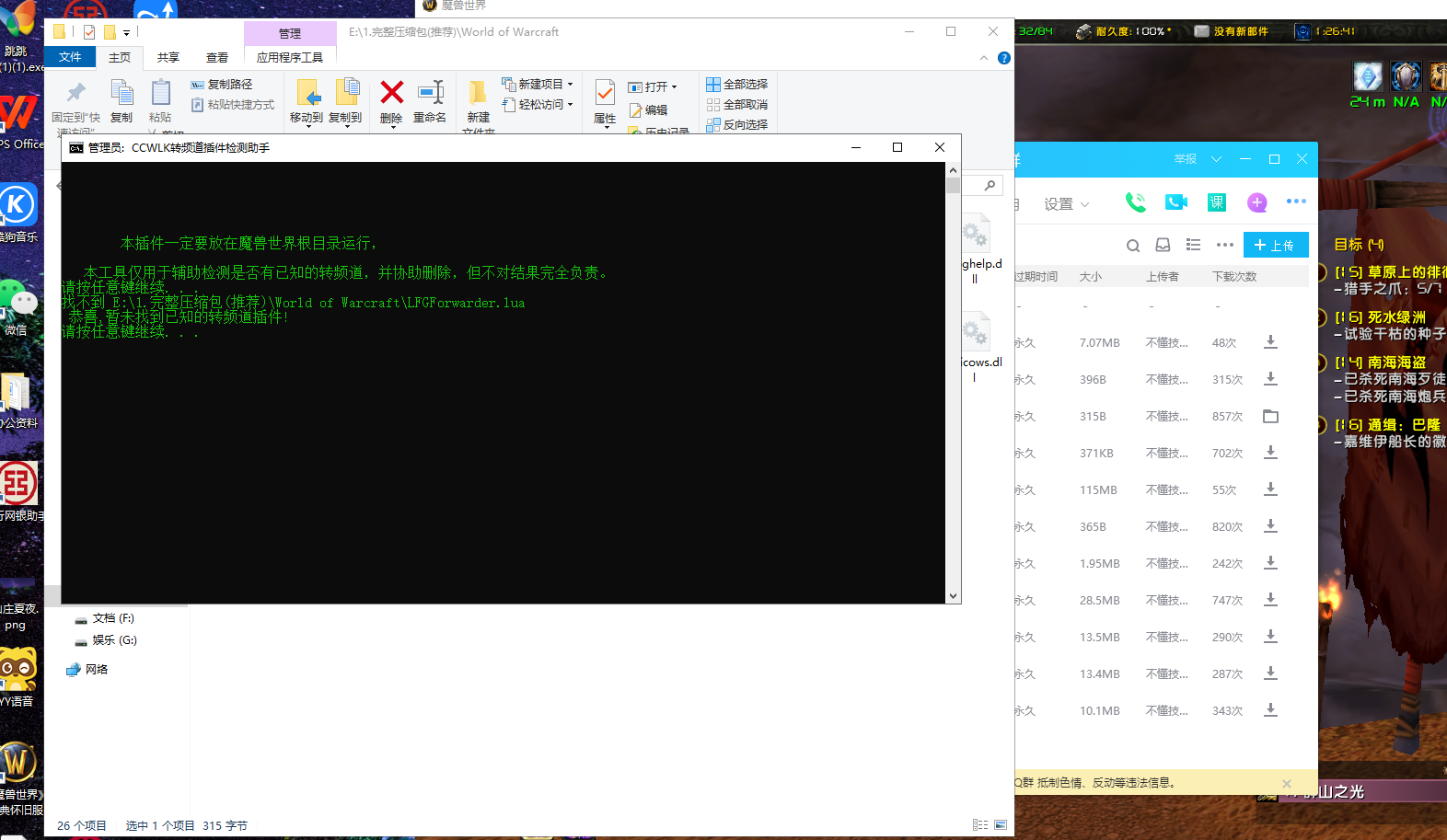
Task: Download the 7.07MB file
Action: (1270, 342)
